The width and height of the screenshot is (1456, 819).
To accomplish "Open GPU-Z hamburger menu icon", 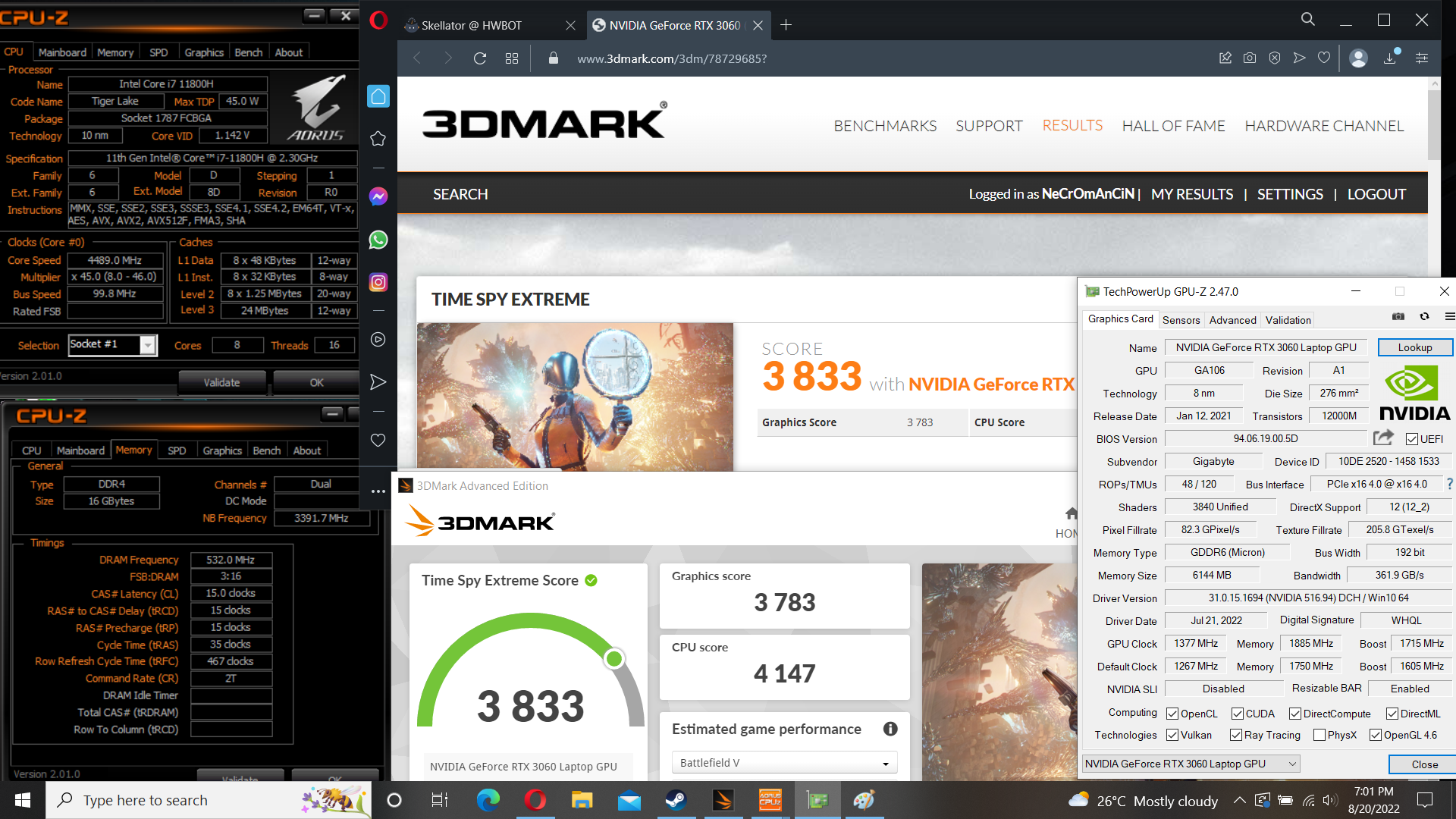I will (1449, 316).
